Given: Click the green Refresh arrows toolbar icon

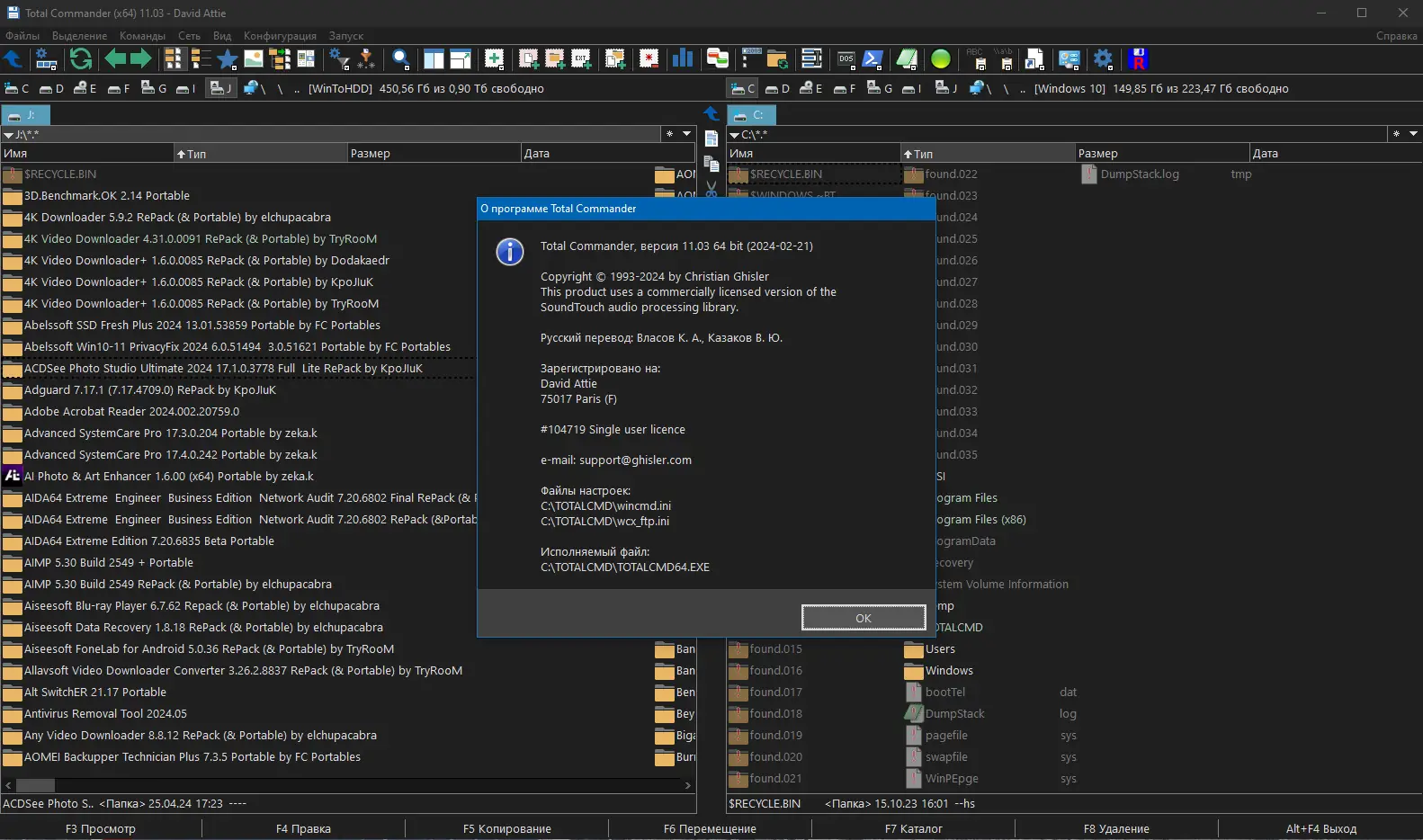Looking at the screenshot, I should tap(81, 59).
